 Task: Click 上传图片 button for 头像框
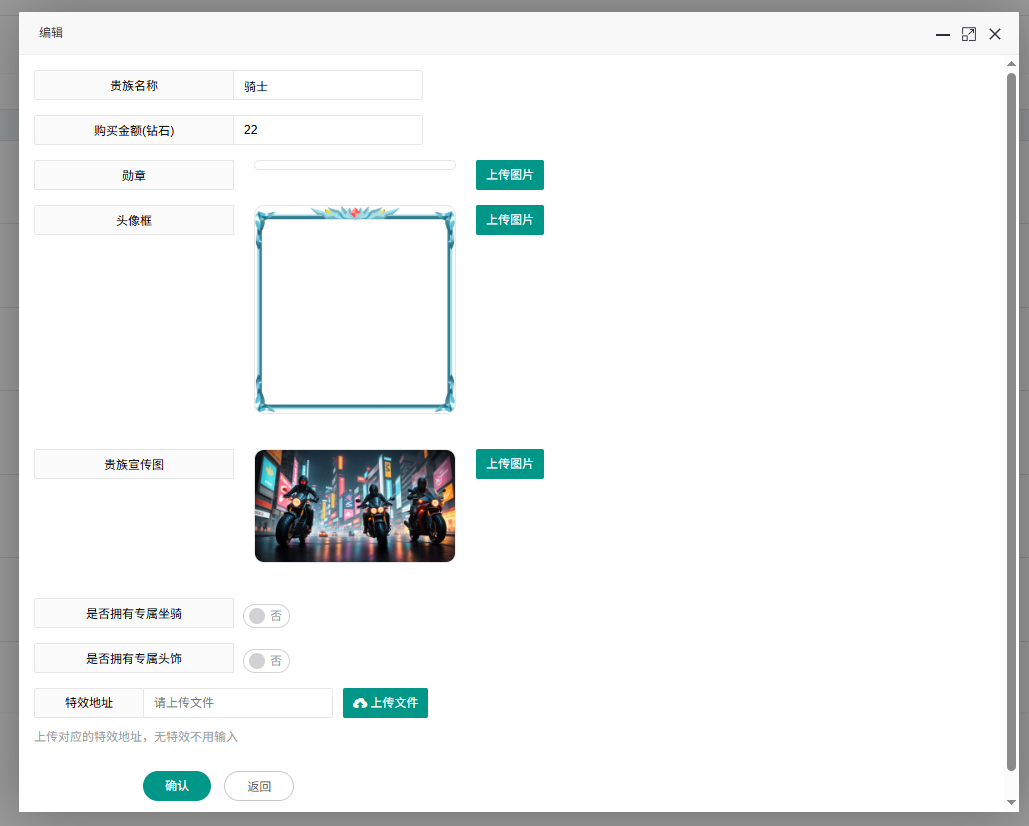coord(509,220)
